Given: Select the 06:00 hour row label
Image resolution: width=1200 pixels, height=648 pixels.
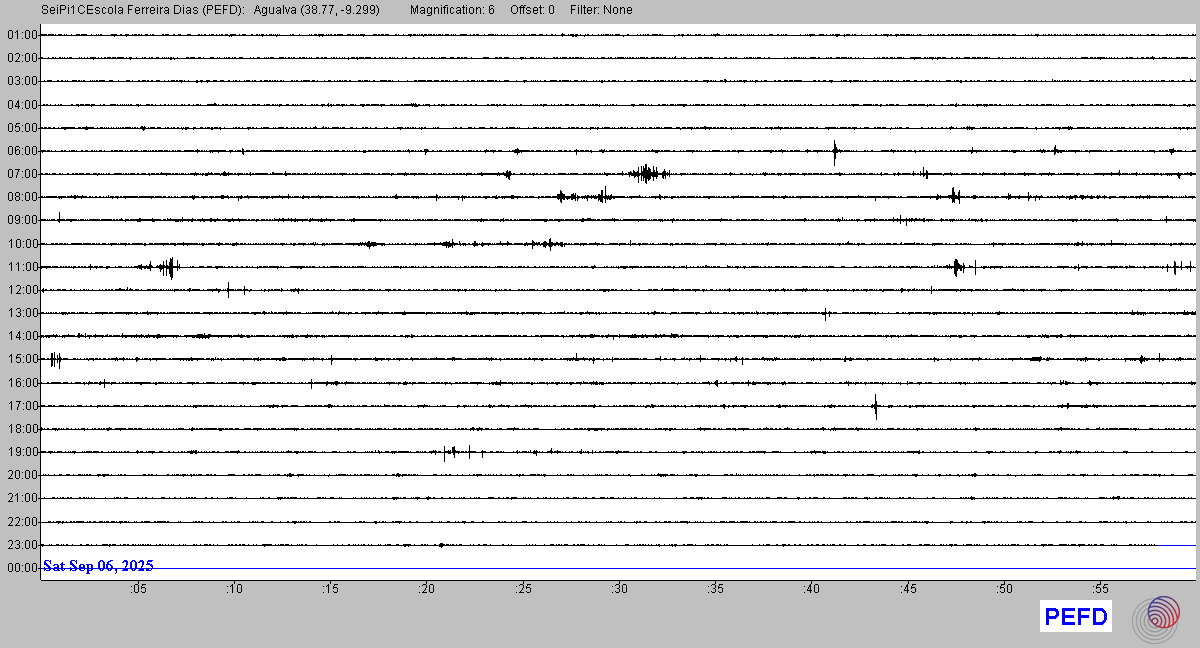Looking at the screenshot, I should 22,151.
